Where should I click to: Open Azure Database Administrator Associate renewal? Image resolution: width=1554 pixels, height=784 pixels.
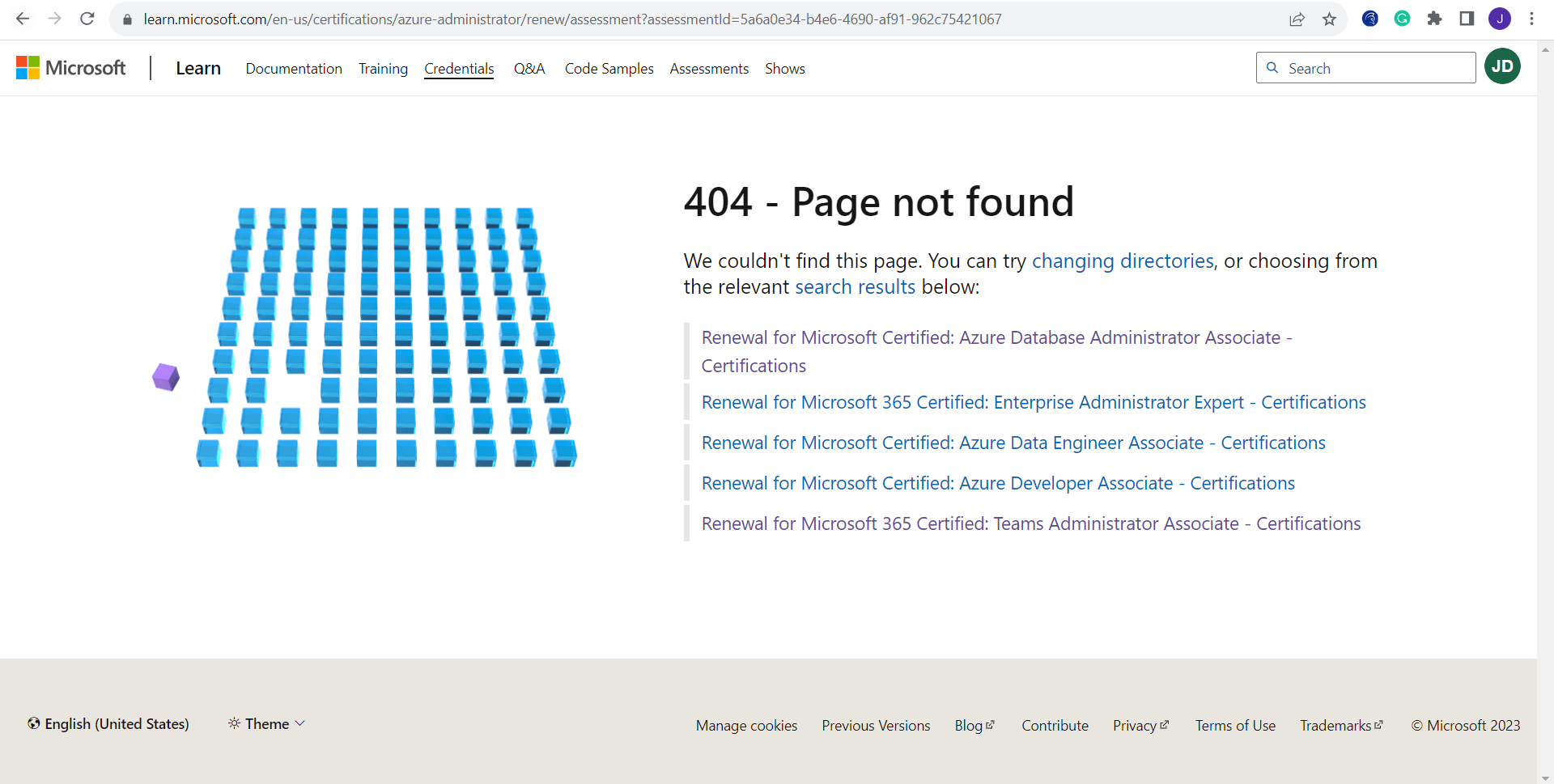996,351
